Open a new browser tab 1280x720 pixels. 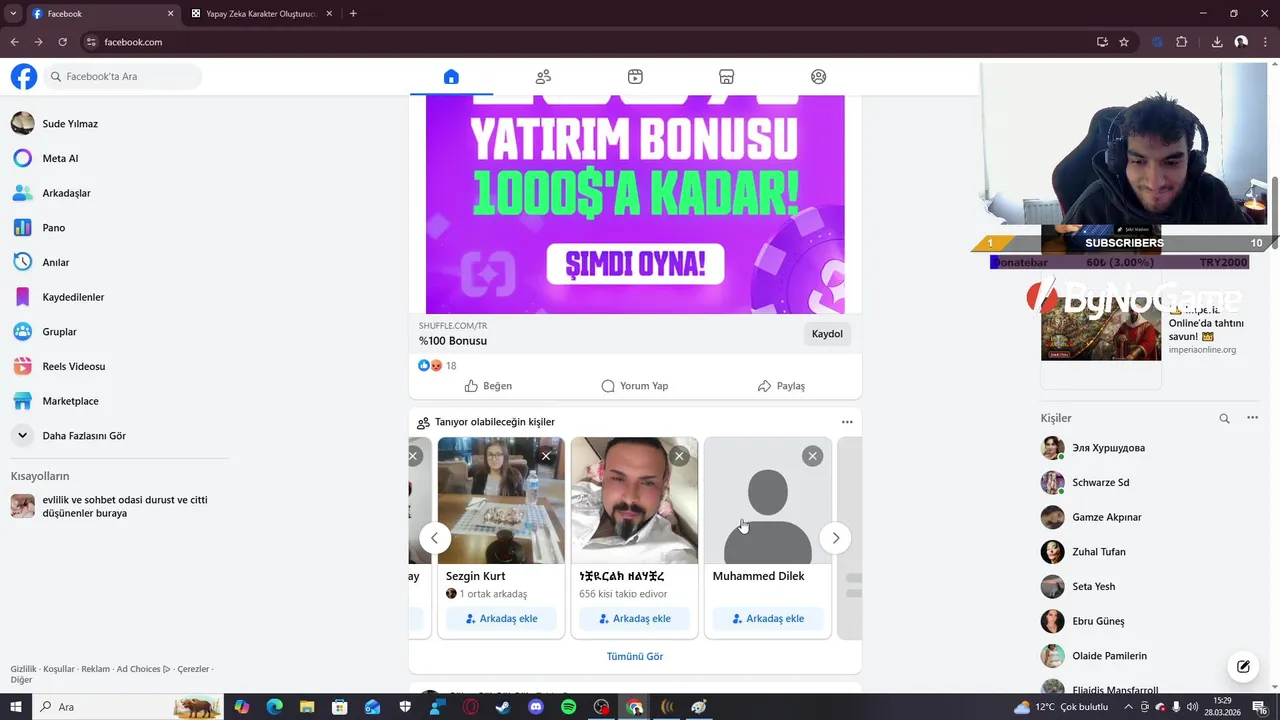click(353, 14)
